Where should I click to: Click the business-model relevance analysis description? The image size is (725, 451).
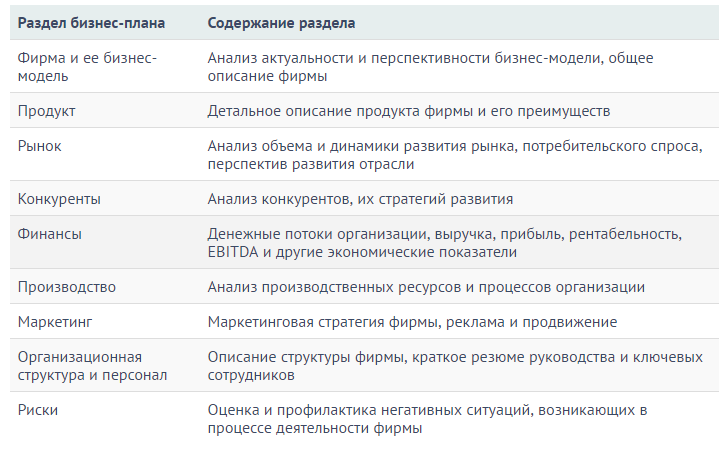pos(430,67)
